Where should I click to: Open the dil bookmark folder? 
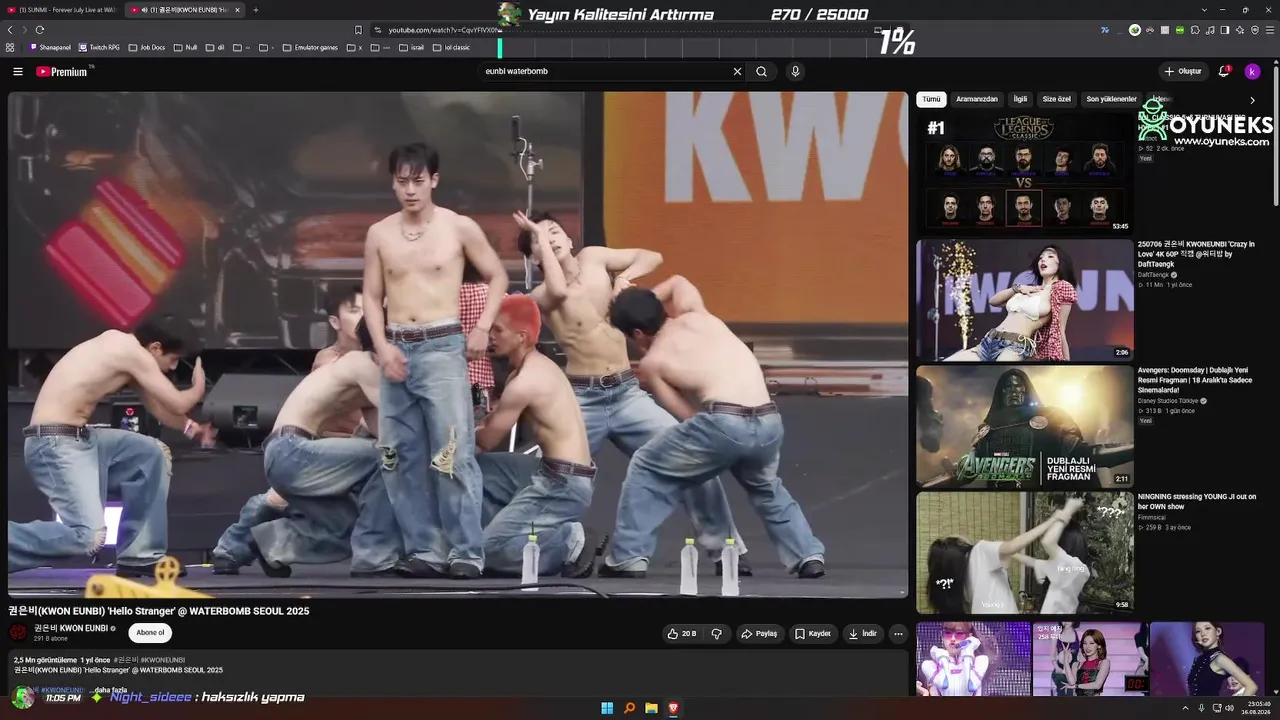pyautogui.click(x=215, y=47)
